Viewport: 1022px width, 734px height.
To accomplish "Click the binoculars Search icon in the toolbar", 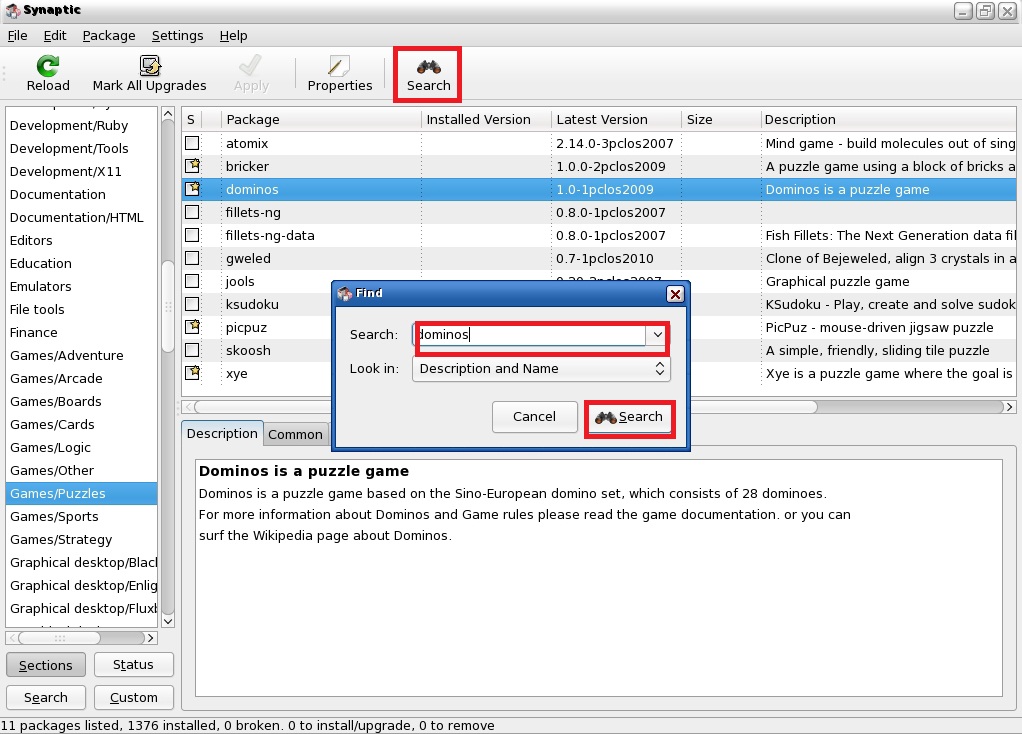I will (x=427, y=66).
